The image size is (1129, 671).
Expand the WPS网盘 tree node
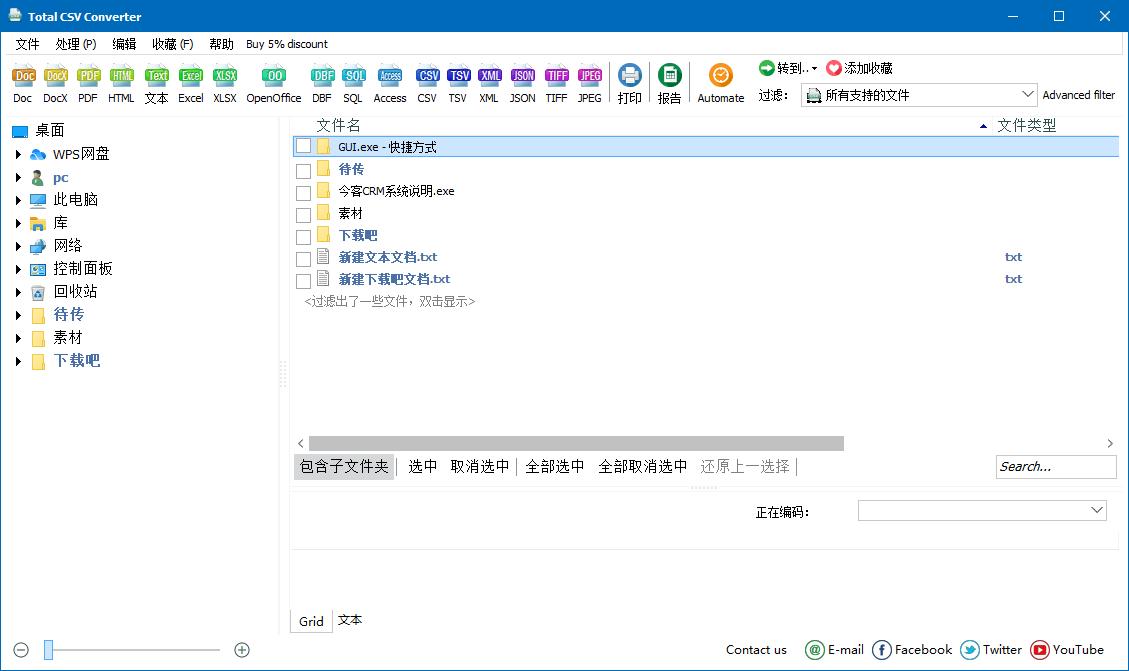pos(18,154)
